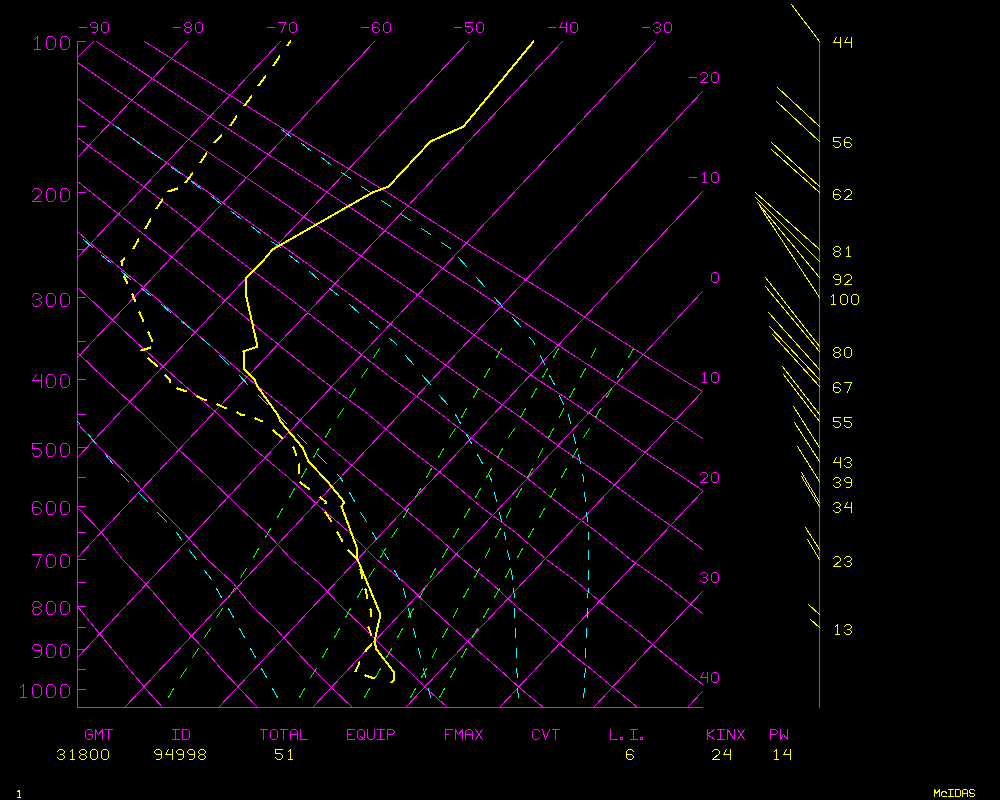
Task: Click the EQUIP label
Action: point(370,735)
